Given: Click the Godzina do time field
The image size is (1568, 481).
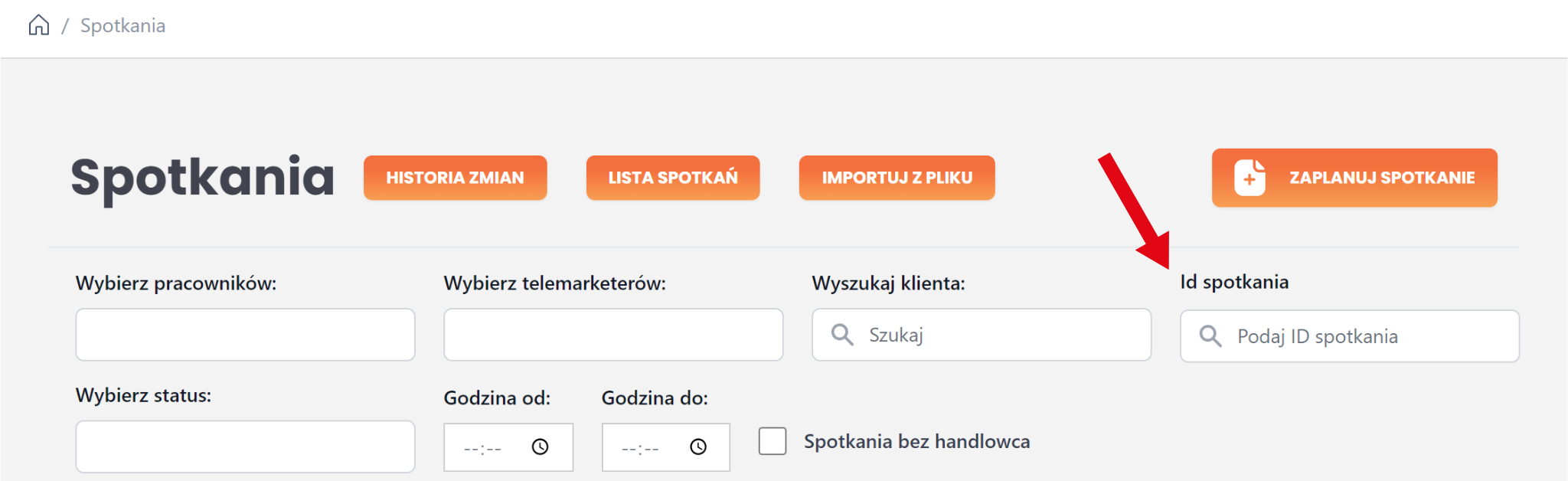Looking at the screenshot, I should point(642,448).
